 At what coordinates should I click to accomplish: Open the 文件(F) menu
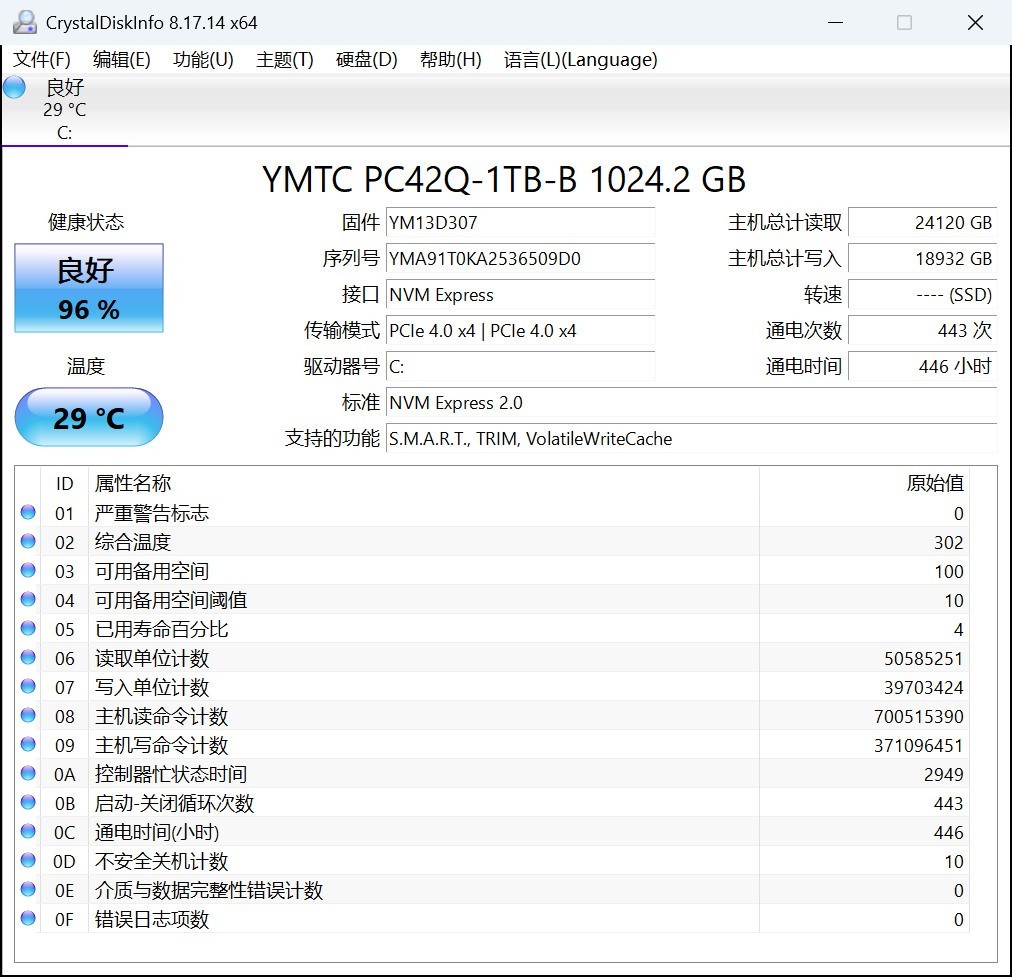click(41, 60)
